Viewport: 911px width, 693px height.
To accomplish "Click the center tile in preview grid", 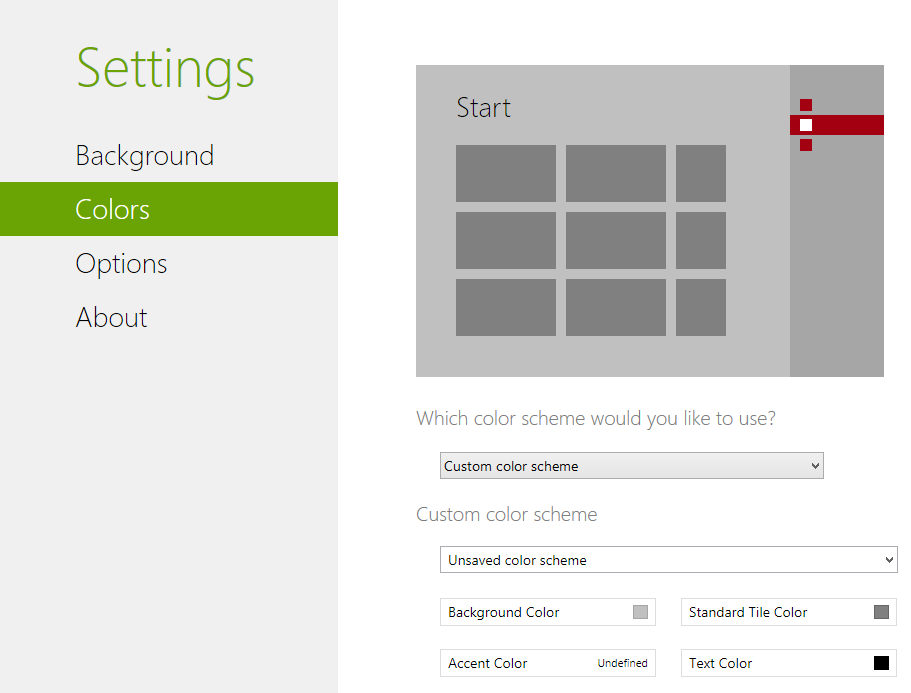I will (615, 240).
